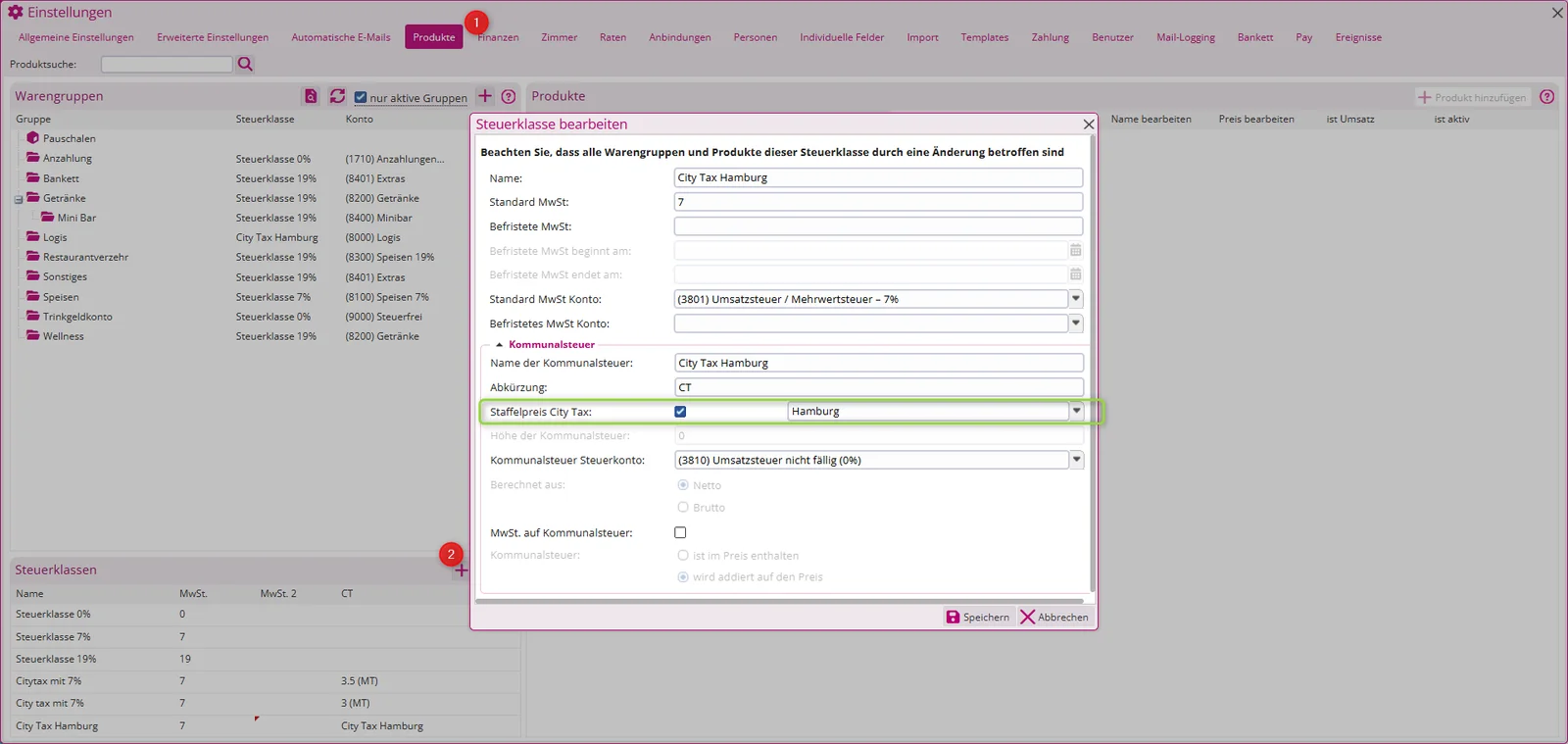Screen dimensions: 1568x744
Task: Collapse the Kommunalsteuer section
Action: 499,345
